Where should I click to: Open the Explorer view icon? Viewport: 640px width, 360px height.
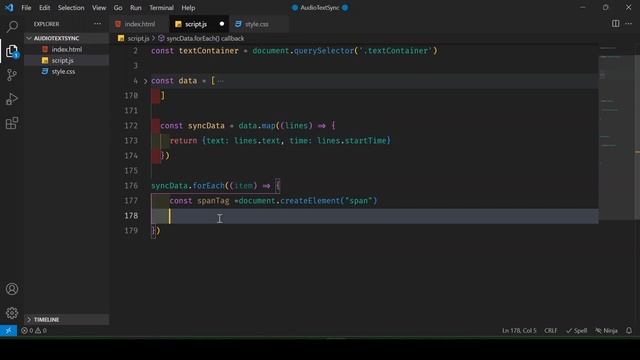(x=12, y=51)
